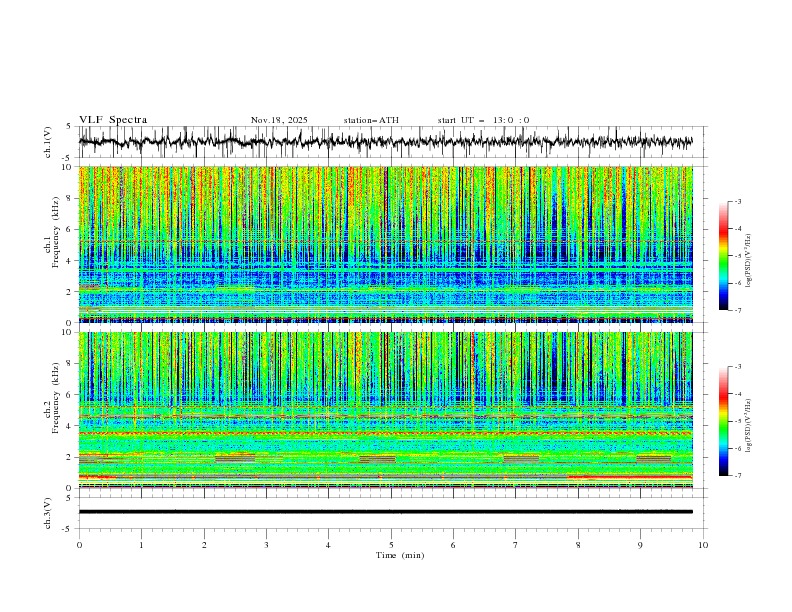The height and width of the screenshot is (612, 792).
Task: Click the "-3" value on the upper colorbar
Action: (737, 201)
